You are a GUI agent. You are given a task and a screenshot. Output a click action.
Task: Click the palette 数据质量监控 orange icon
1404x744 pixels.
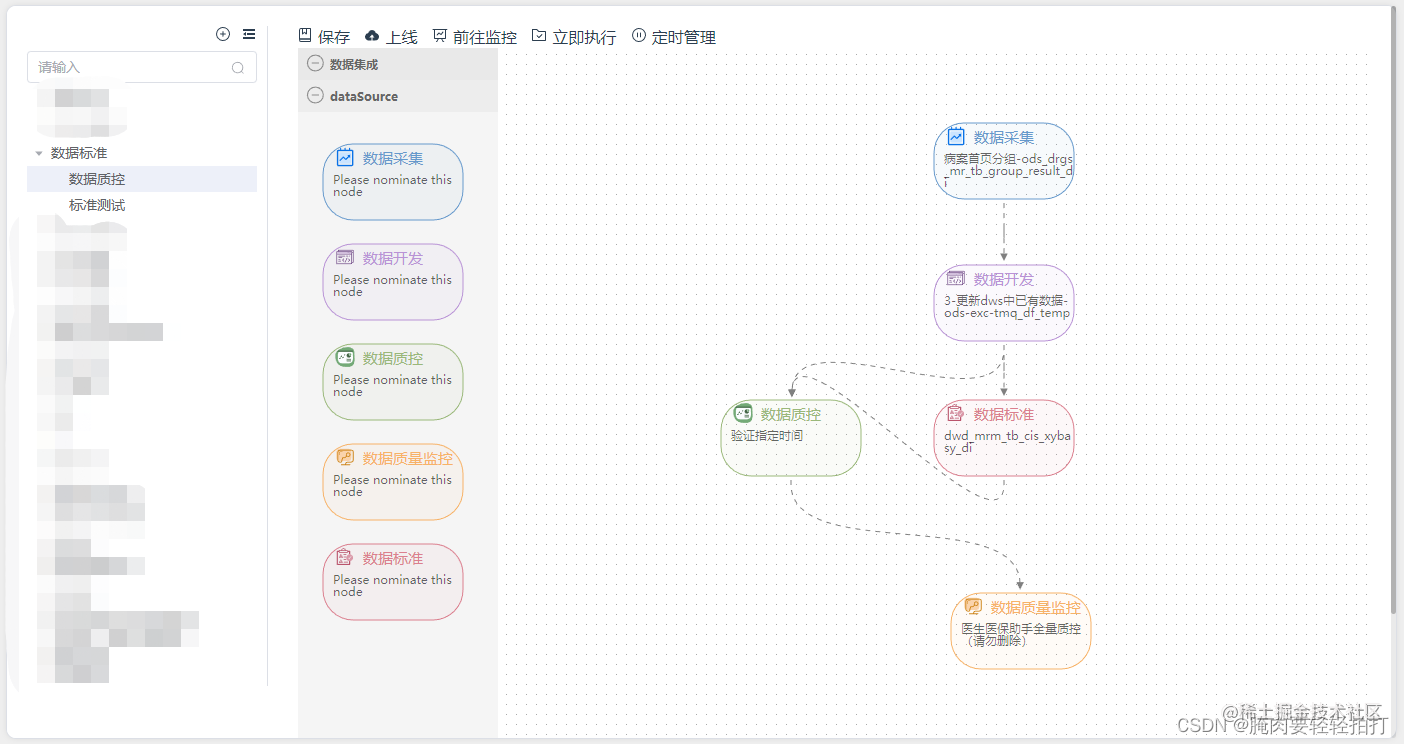345,457
